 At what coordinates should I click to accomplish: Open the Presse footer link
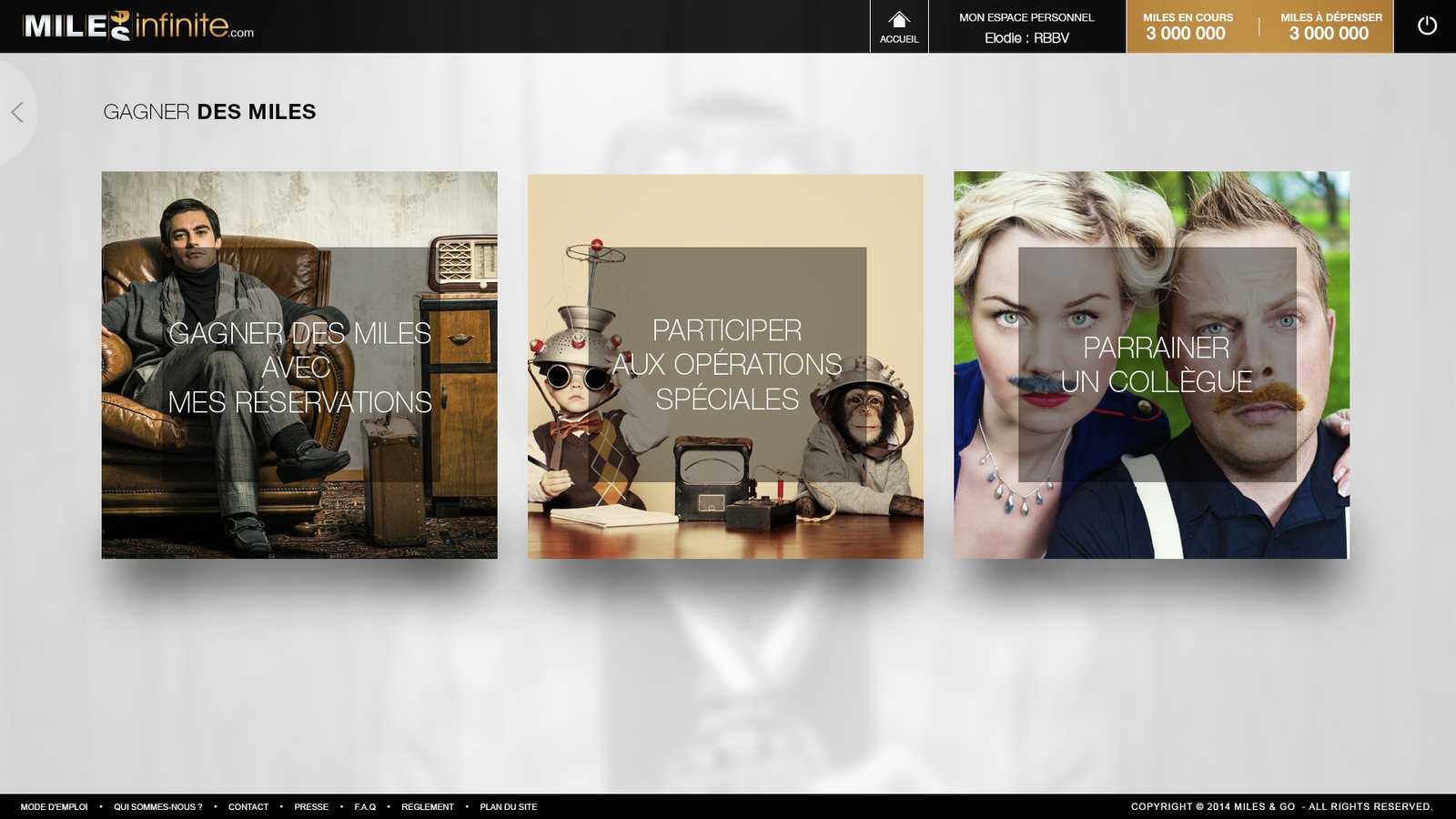pos(311,807)
